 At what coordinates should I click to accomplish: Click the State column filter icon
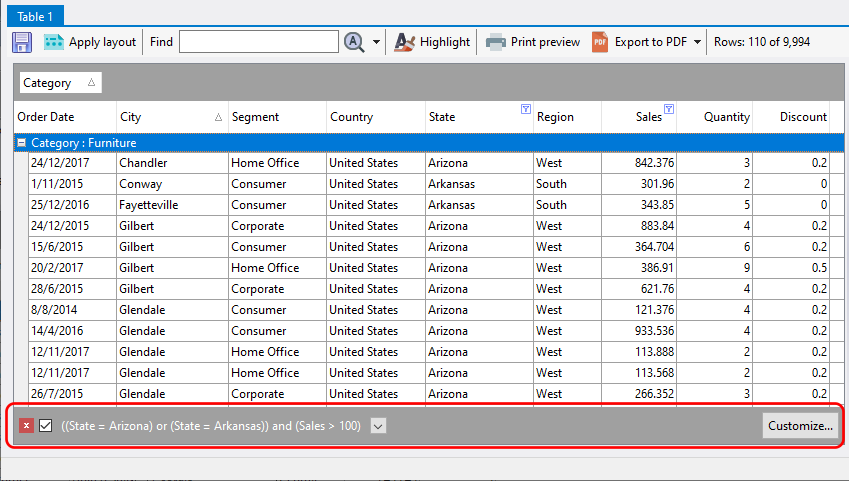coord(526,110)
